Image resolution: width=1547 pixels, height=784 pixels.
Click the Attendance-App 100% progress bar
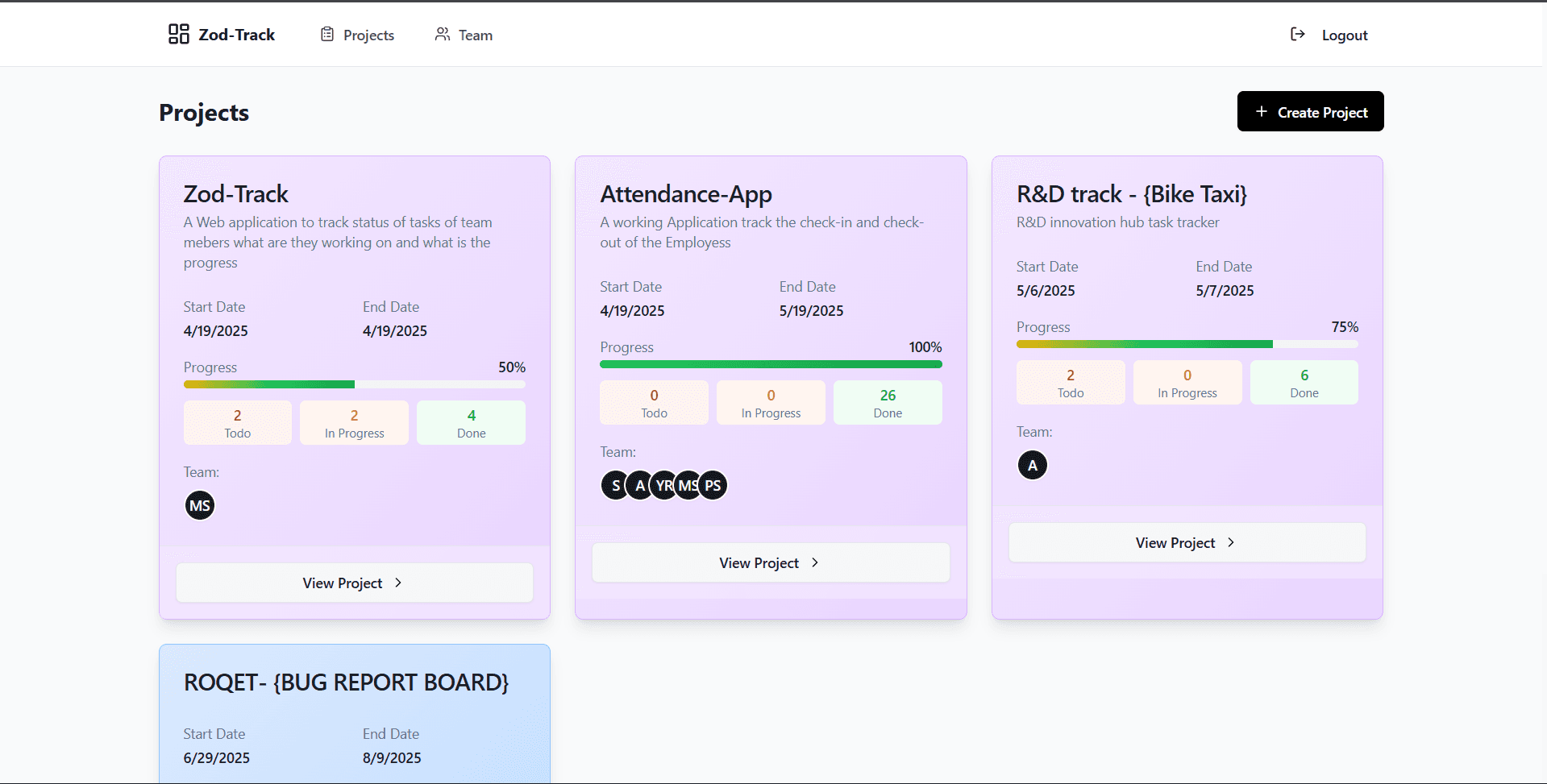click(x=771, y=364)
